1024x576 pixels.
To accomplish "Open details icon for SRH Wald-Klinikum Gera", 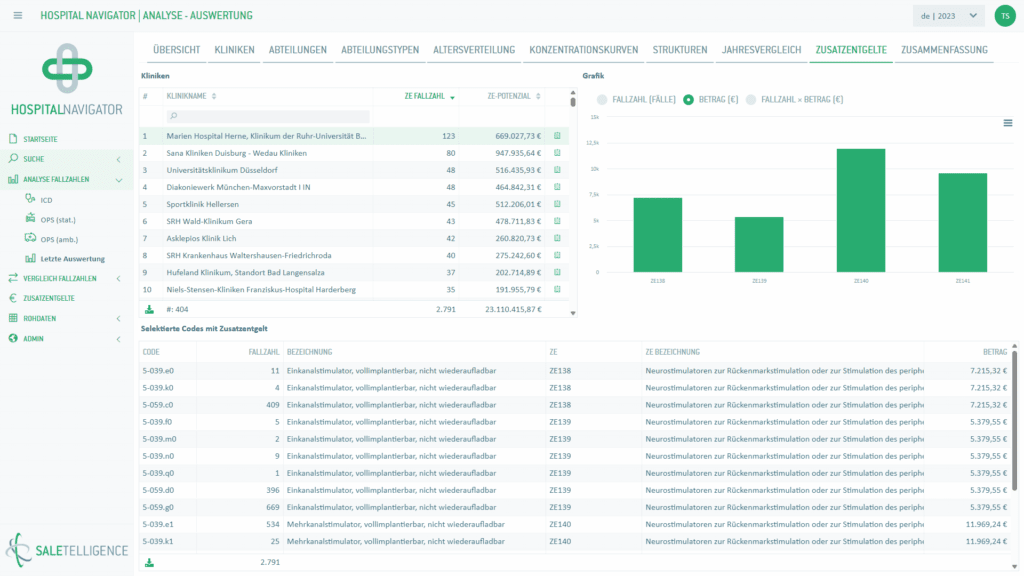I will tap(557, 221).
